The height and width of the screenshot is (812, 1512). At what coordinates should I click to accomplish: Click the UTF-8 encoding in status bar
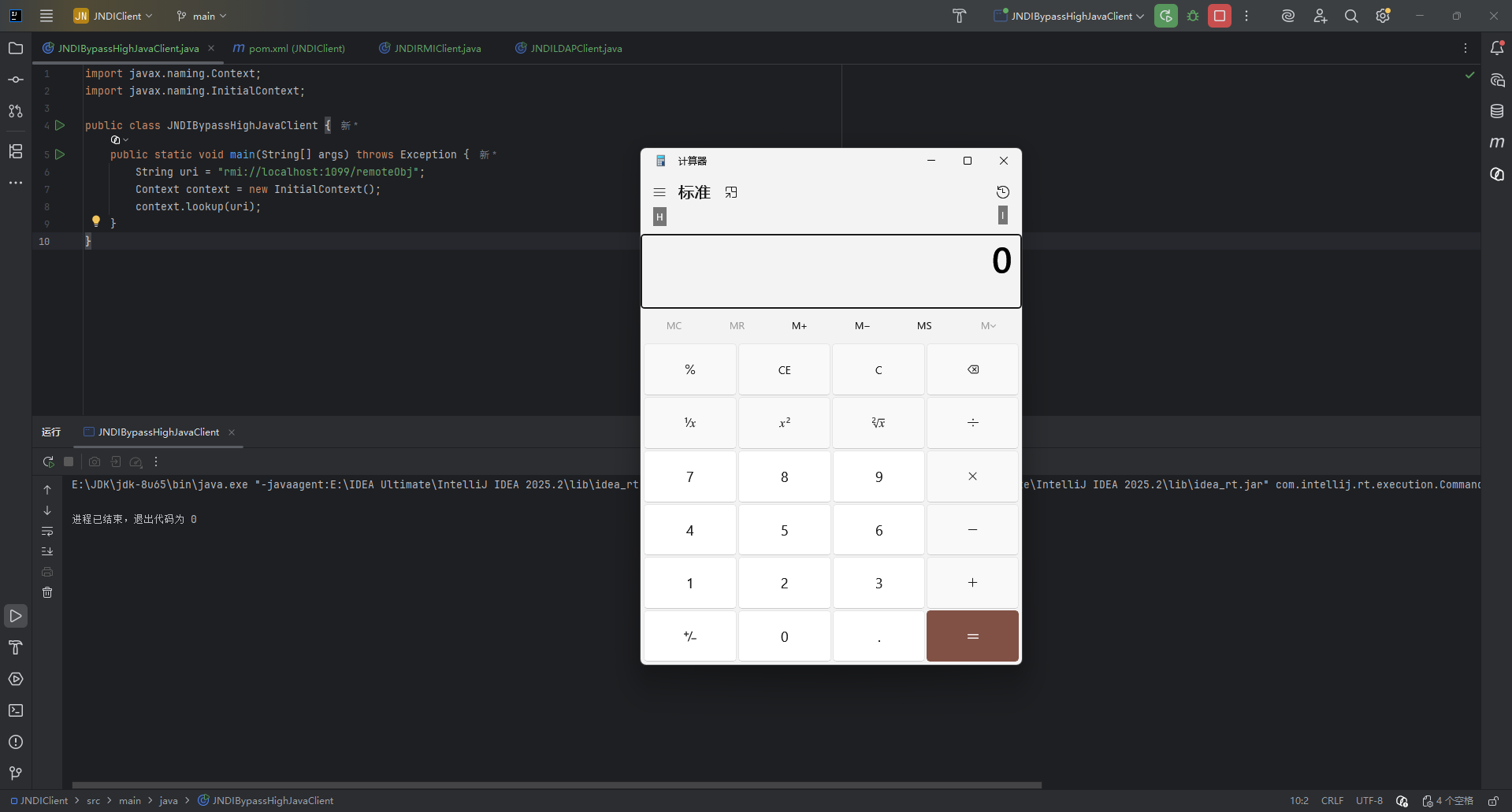tap(1369, 801)
